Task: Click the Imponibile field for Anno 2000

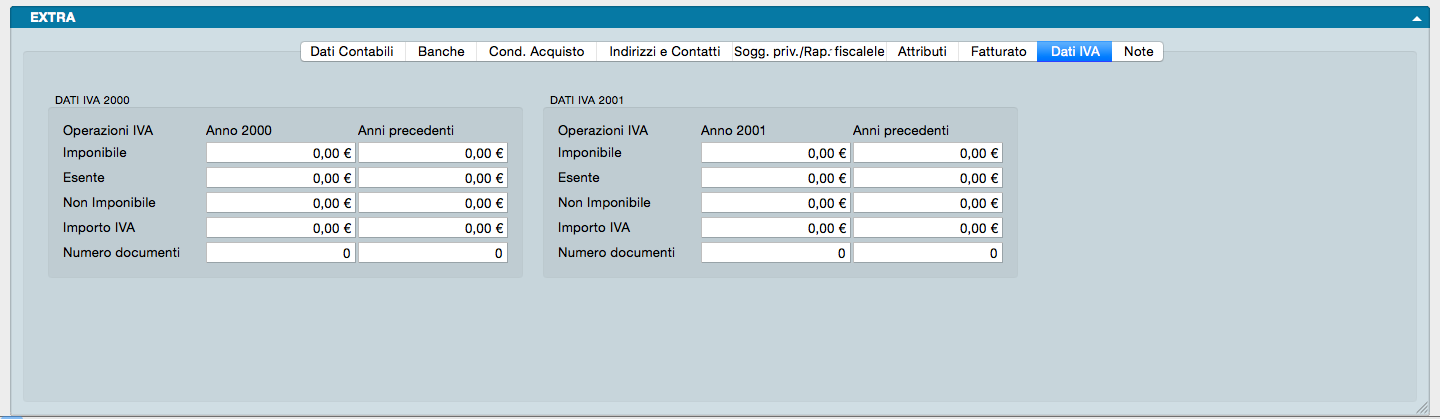Action: pyautogui.click(x=280, y=153)
